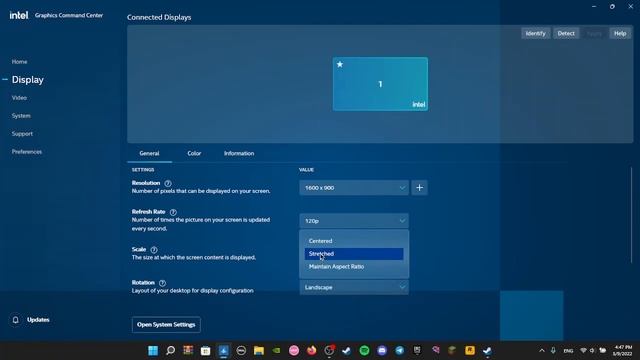Click the Identify button

click(536, 33)
